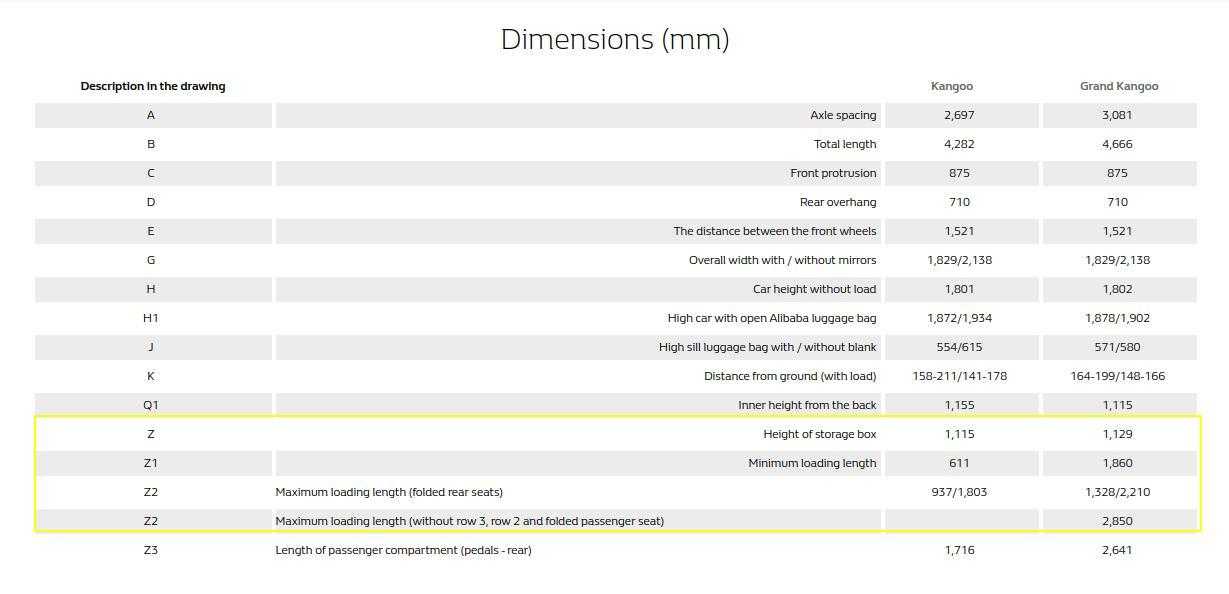Select the Grand Kangoo column header
The image size is (1229, 594).
1119,86
